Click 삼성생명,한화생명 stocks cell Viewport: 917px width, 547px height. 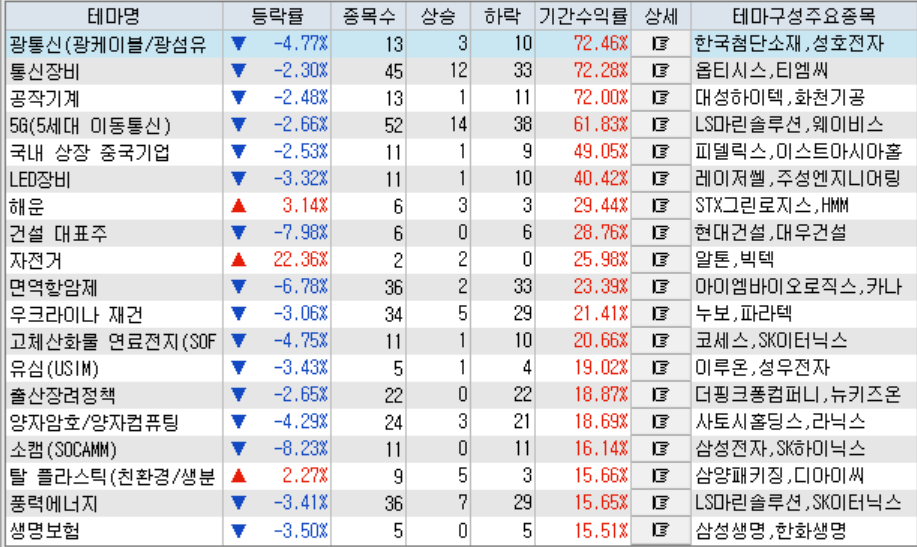pyautogui.click(x=770, y=531)
